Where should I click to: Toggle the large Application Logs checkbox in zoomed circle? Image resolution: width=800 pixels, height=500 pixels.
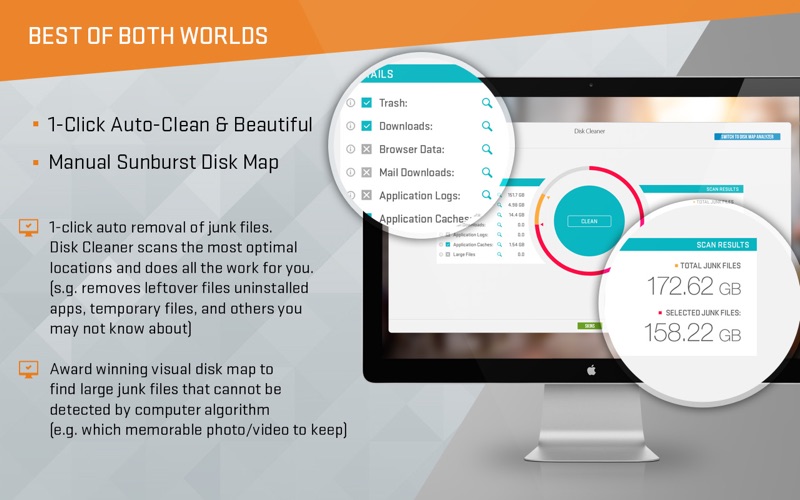click(366, 195)
